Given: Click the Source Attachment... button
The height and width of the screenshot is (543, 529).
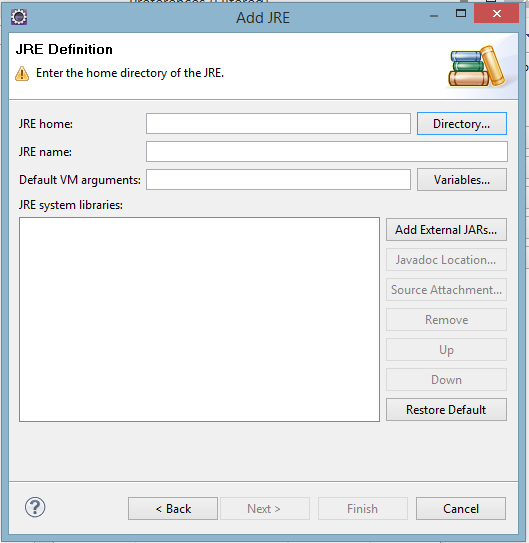Looking at the screenshot, I should [x=446, y=290].
